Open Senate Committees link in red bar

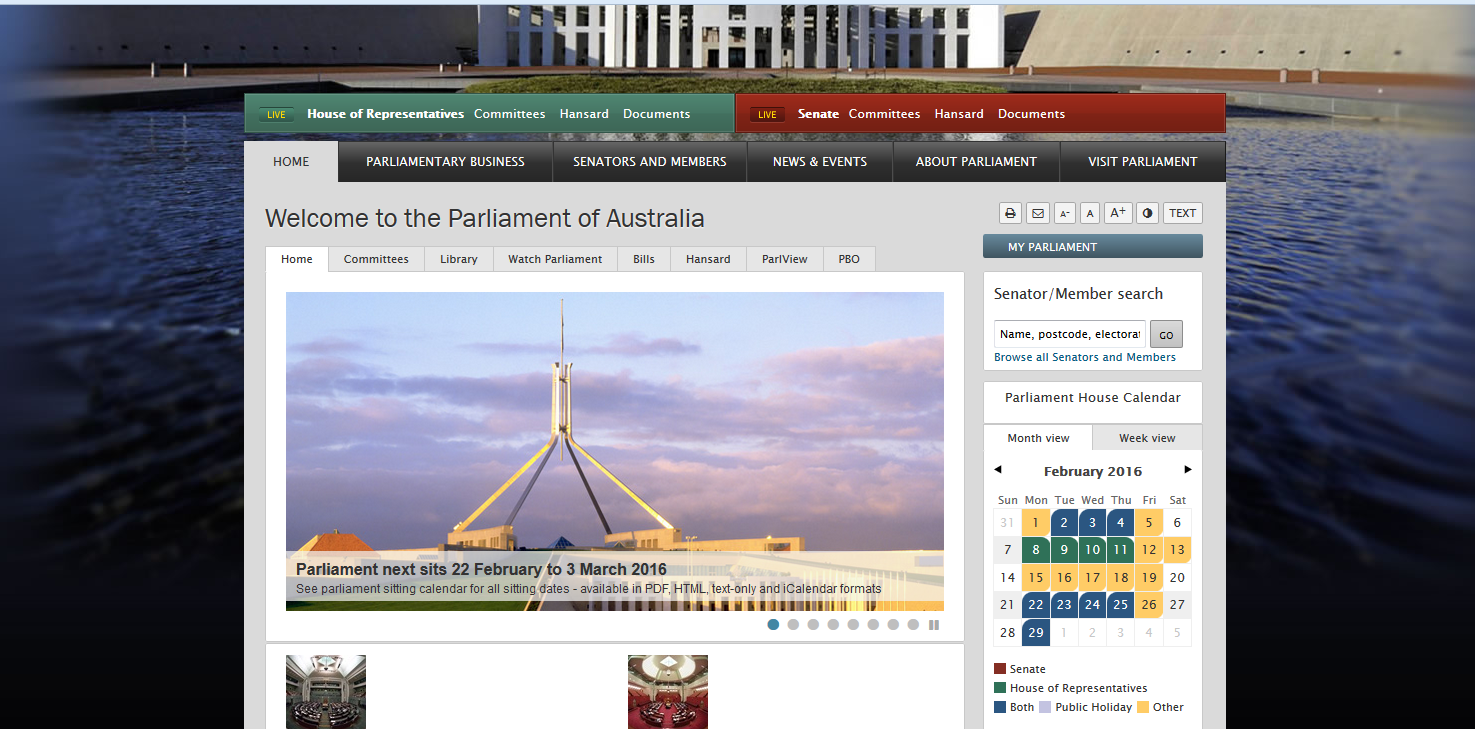pos(884,114)
